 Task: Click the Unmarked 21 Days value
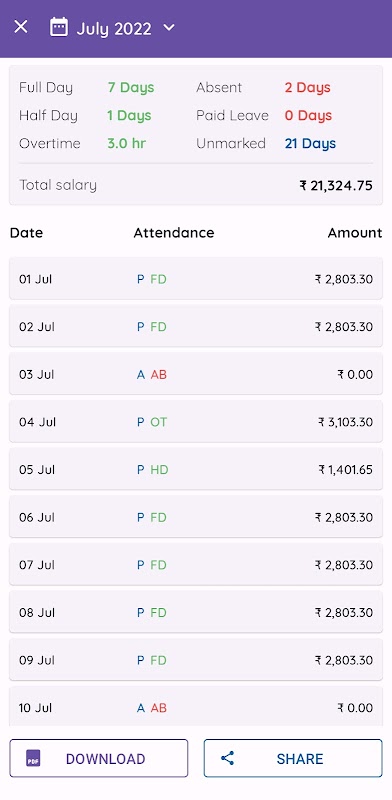(x=310, y=143)
